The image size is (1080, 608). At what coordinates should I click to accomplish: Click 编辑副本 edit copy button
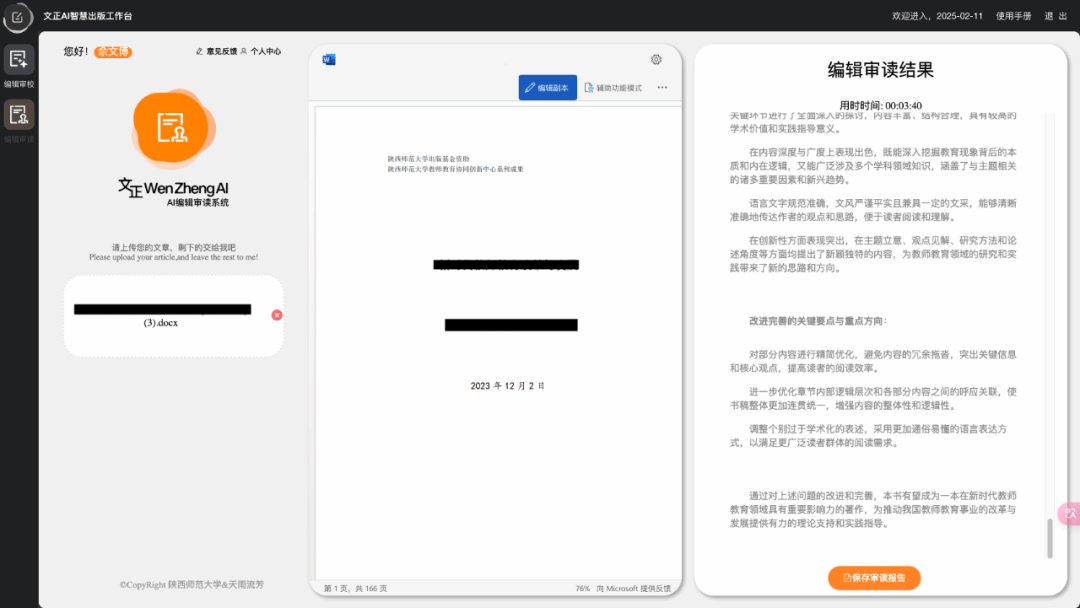pyautogui.click(x=547, y=88)
